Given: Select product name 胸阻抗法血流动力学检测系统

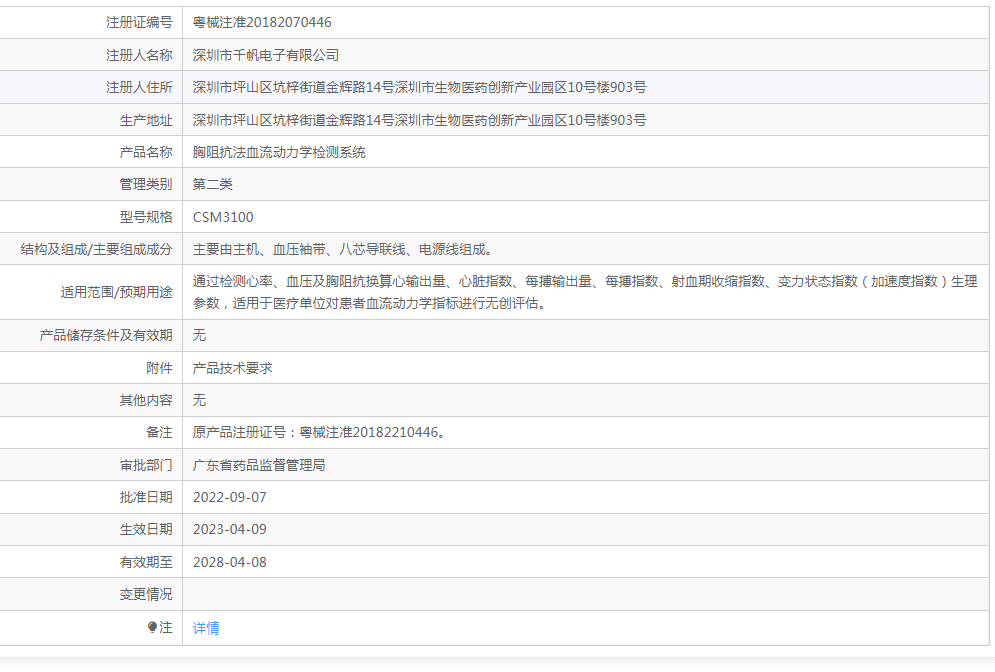Looking at the screenshot, I should (279, 152).
